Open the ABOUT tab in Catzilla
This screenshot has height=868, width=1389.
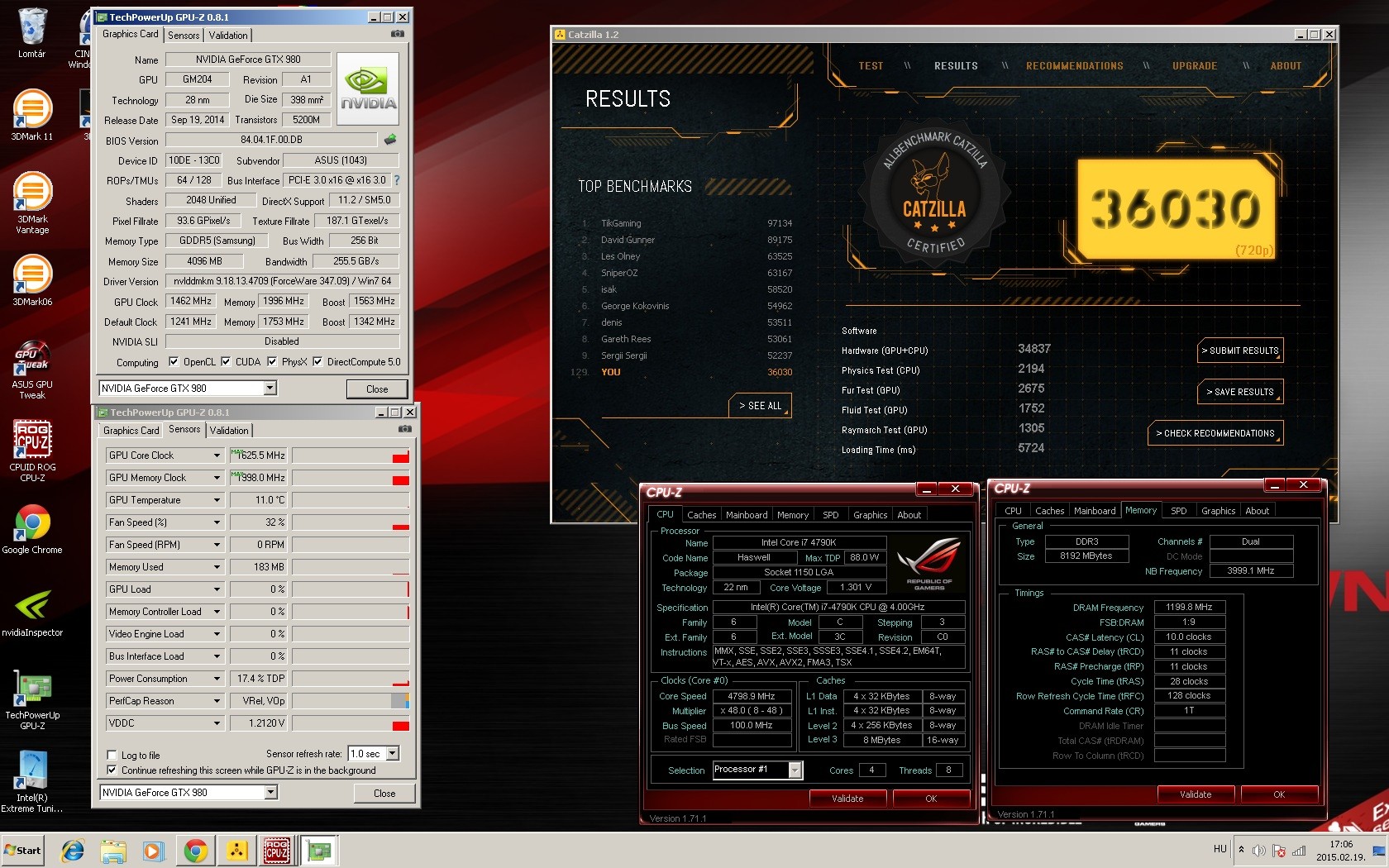pos(1286,66)
